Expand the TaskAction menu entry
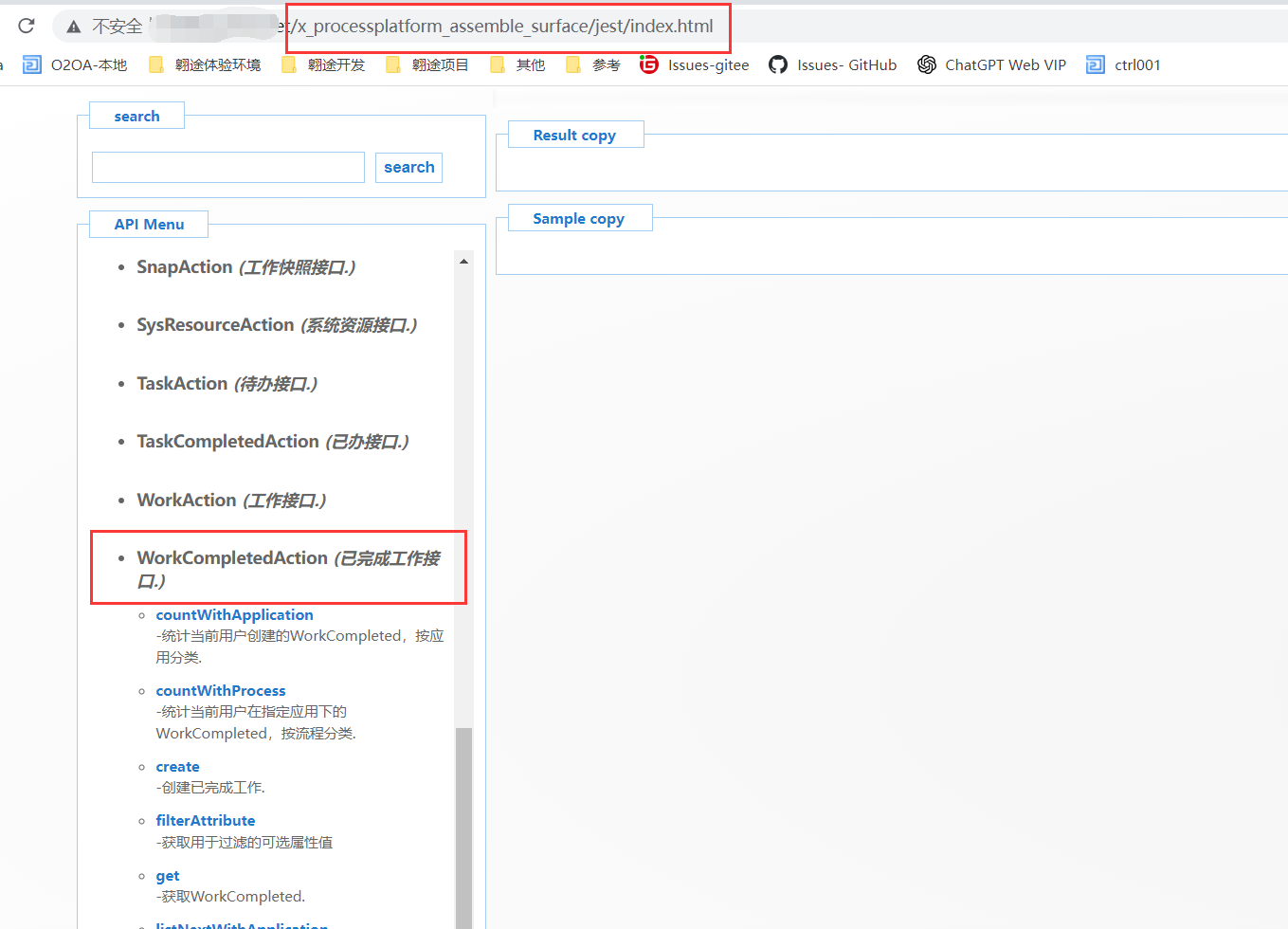 pos(227,383)
